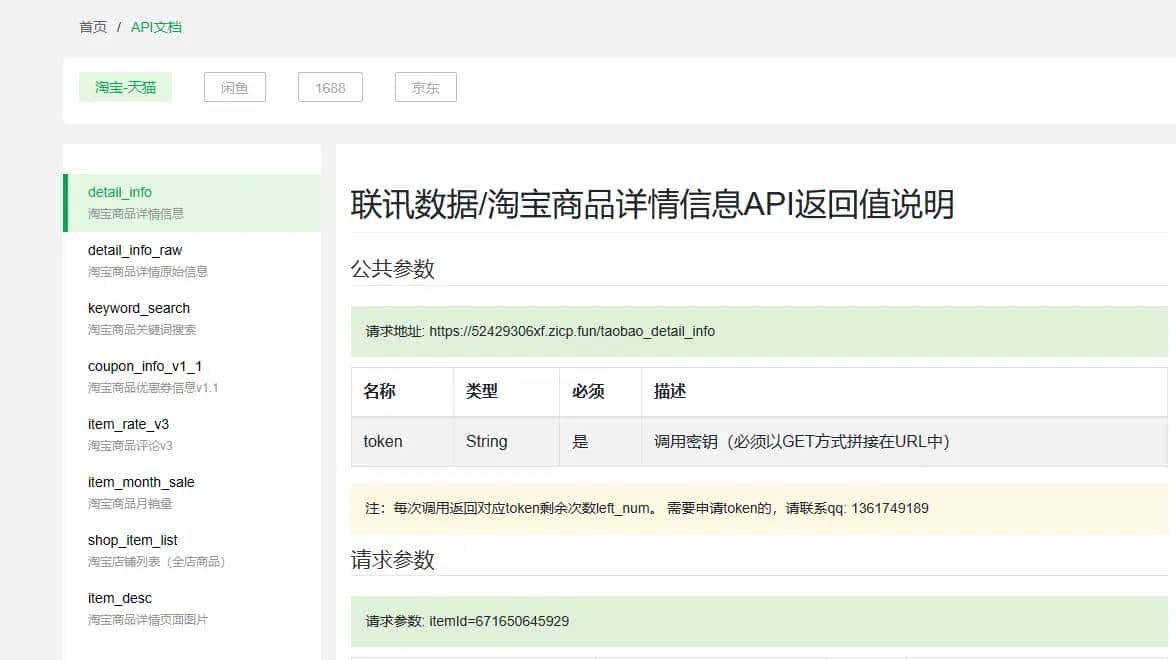Open the 首页 breadcrumb link
Image resolution: width=1176 pixels, height=660 pixels.
[x=92, y=27]
